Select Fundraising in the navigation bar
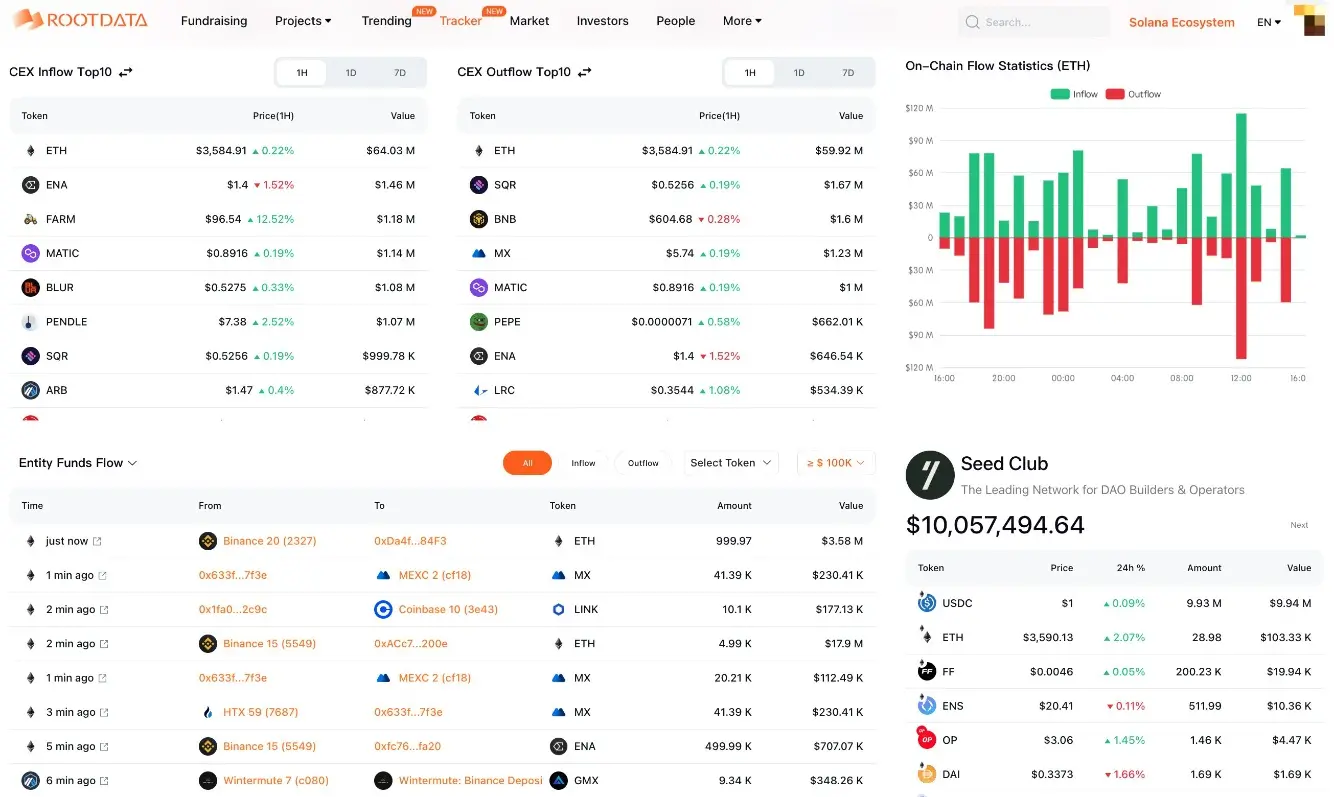1334x797 pixels. pos(214,20)
